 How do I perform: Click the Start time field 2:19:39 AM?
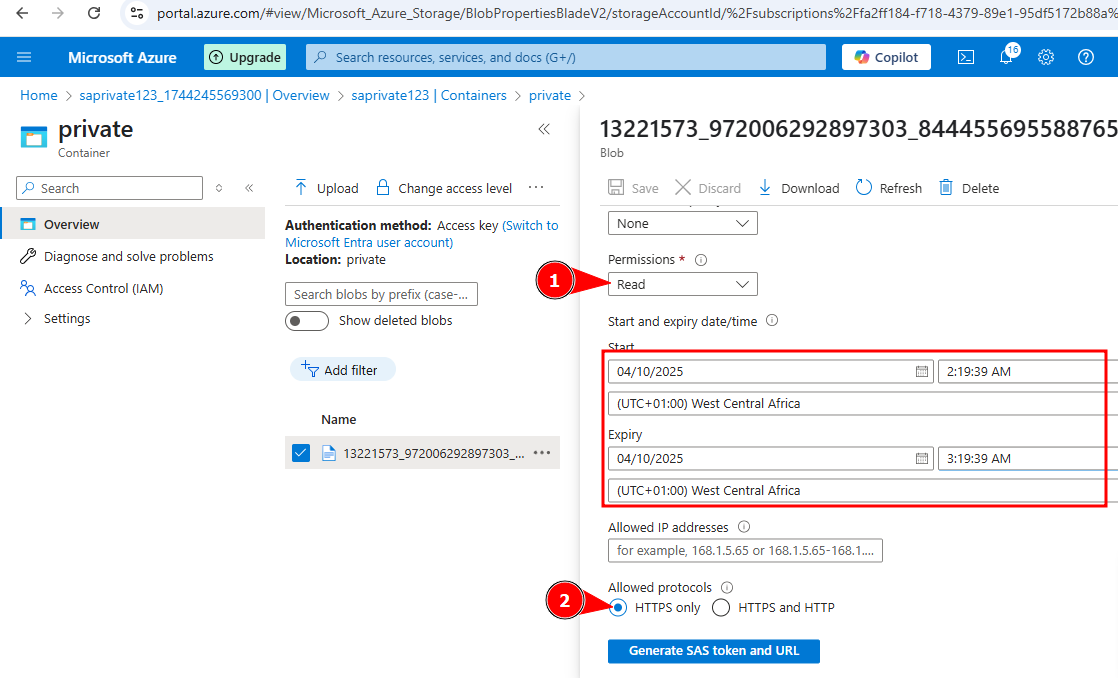[x=1027, y=371]
